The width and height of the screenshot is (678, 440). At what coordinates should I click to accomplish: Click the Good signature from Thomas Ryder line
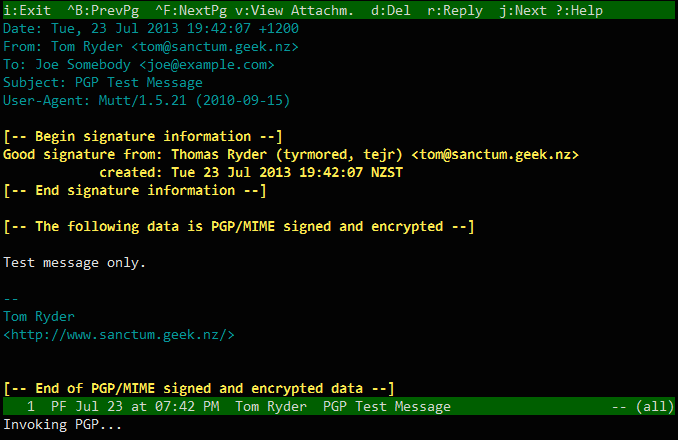click(x=291, y=155)
